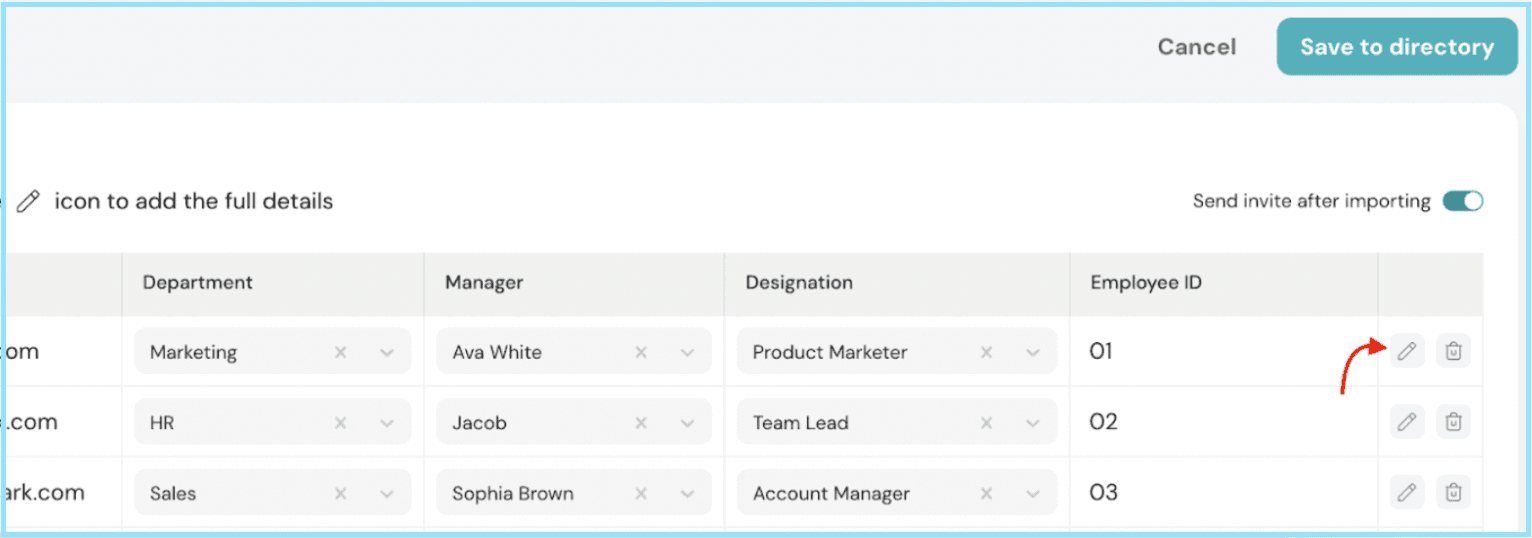Open edit pencil for employee 03

(x=1406, y=492)
